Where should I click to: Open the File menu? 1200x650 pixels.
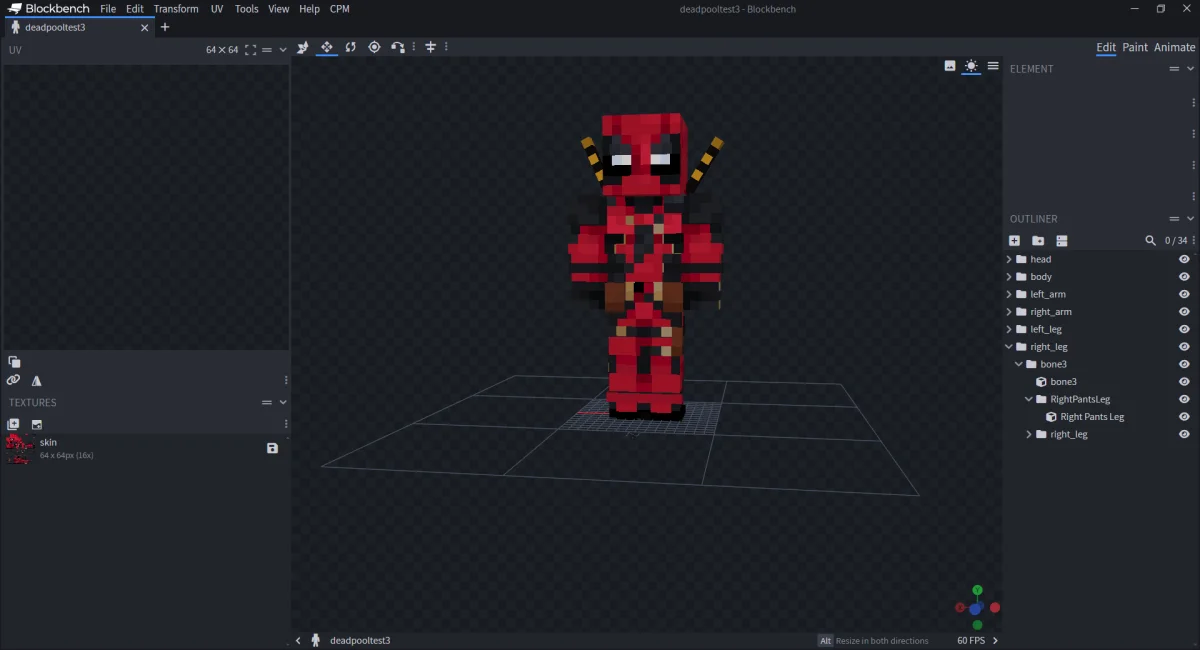[108, 8]
